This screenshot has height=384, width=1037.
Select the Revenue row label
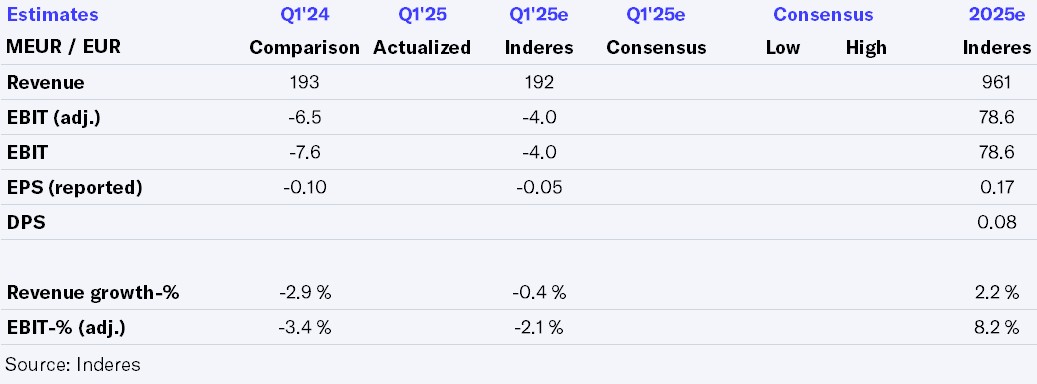(x=46, y=83)
